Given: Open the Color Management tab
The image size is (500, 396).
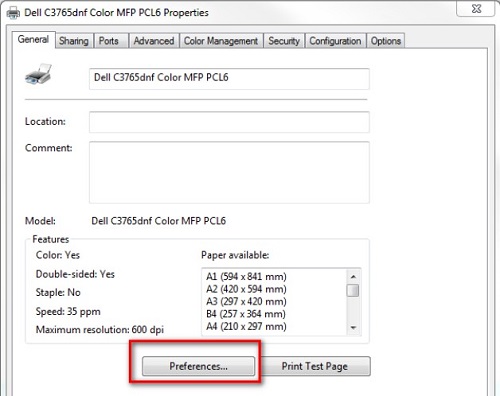Looking at the screenshot, I should [x=221, y=41].
